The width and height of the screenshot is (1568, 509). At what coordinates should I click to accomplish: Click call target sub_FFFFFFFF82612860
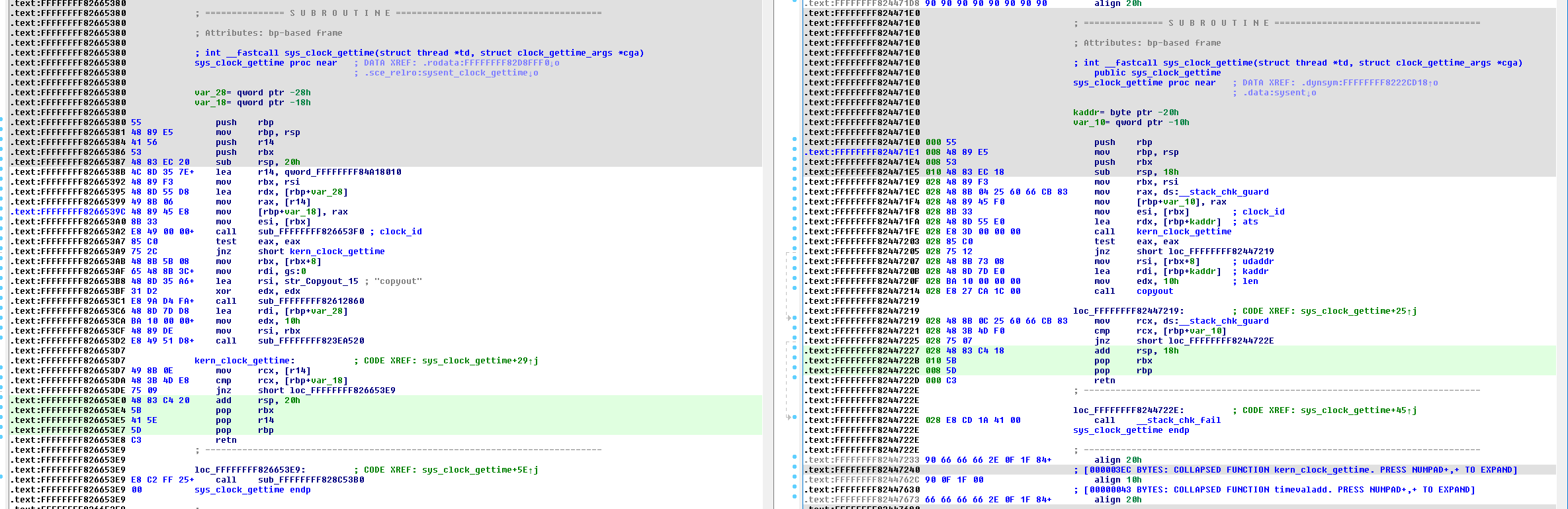point(310,301)
